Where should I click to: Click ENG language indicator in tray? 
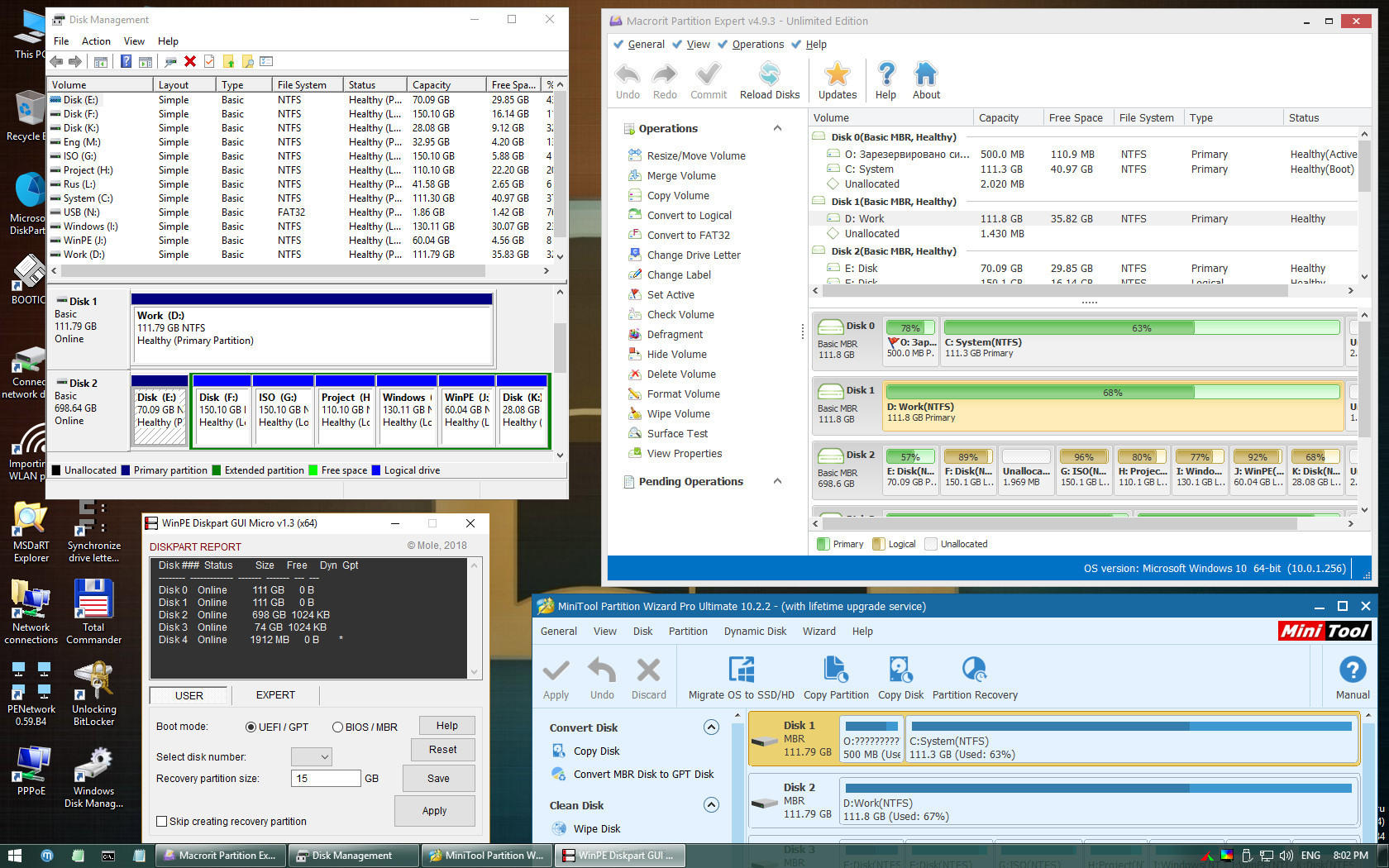click(x=1310, y=856)
